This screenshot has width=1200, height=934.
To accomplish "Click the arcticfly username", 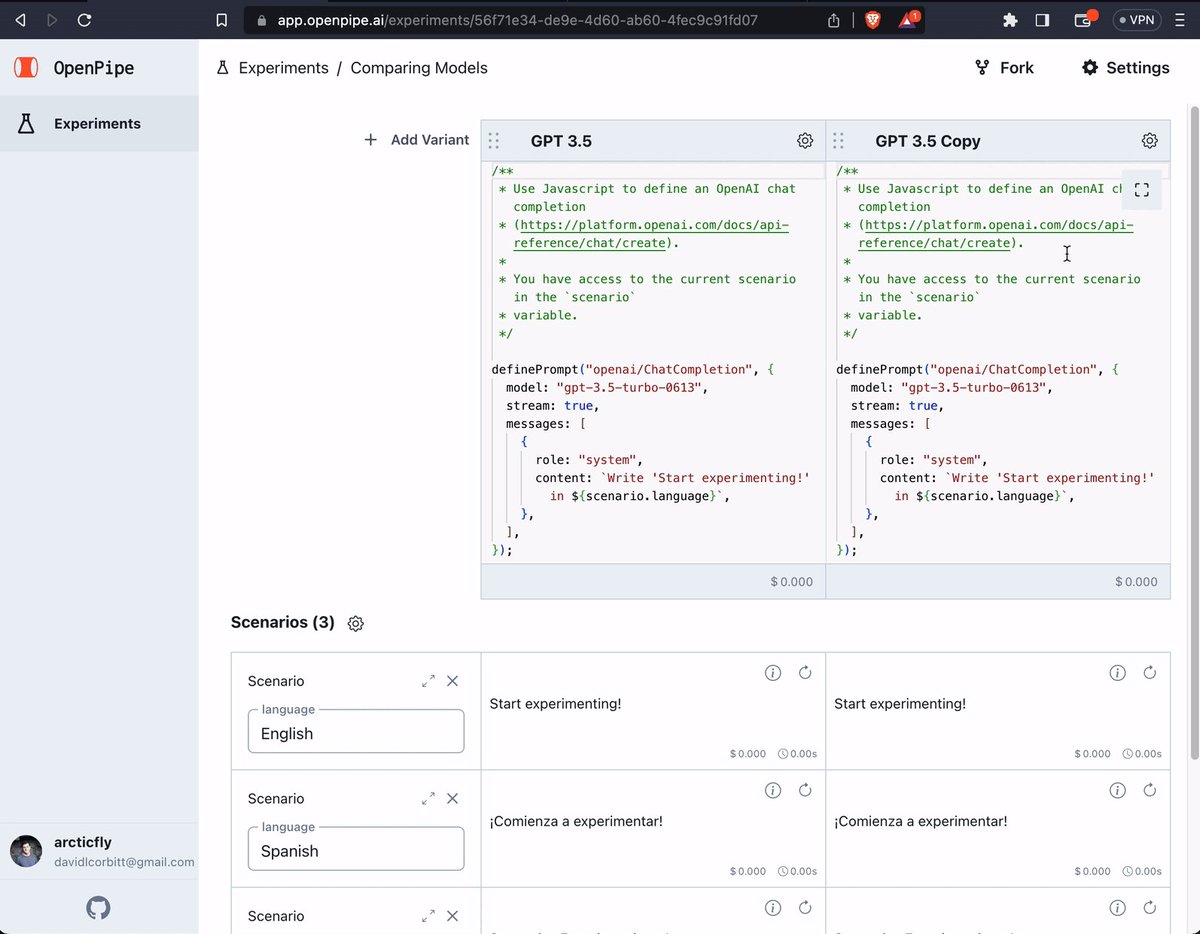I will click(83, 842).
